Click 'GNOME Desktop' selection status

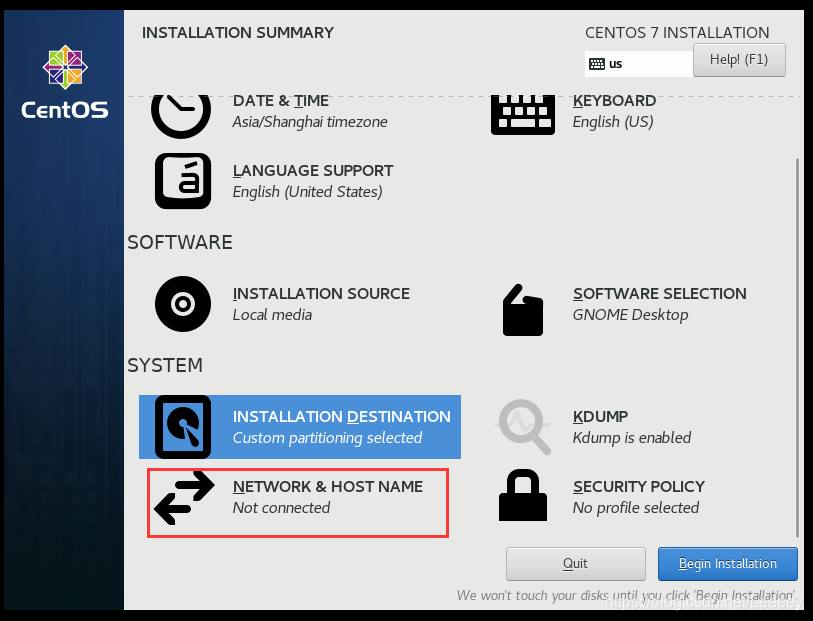click(x=630, y=315)
